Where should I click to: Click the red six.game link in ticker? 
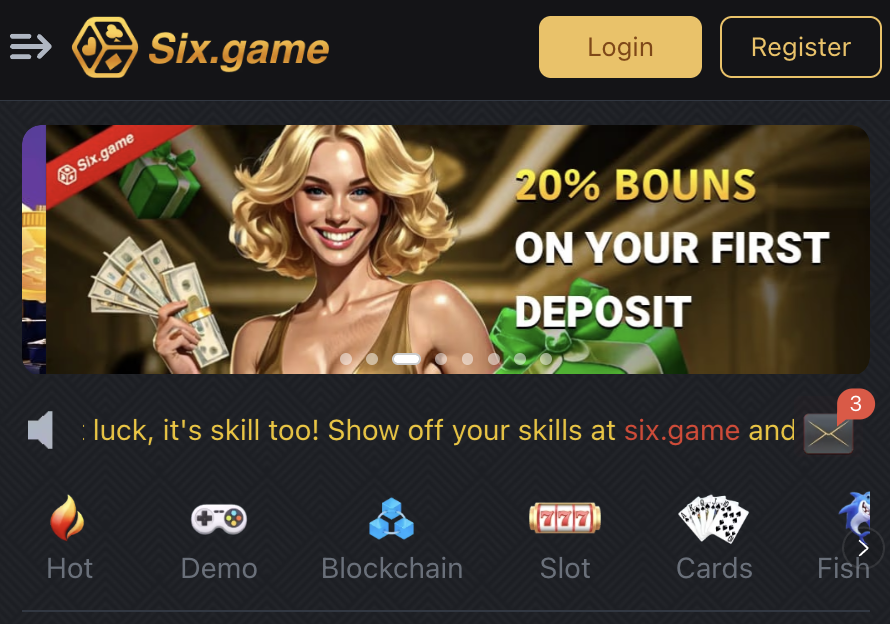click(682, 430)
